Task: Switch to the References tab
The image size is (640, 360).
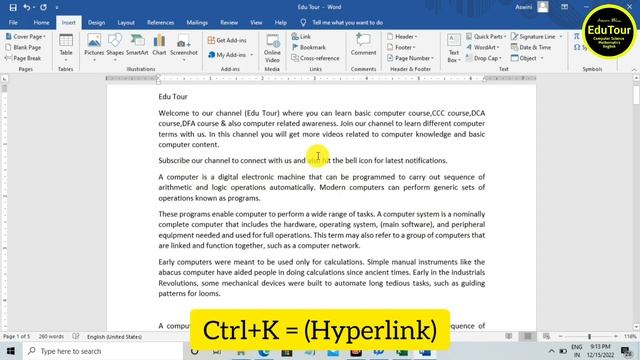Action: coord(160,22)
